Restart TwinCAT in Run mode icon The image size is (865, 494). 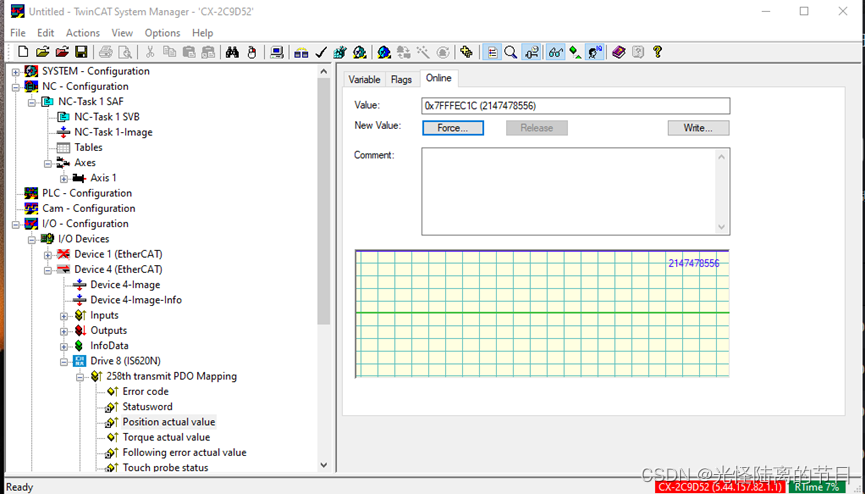360,52
